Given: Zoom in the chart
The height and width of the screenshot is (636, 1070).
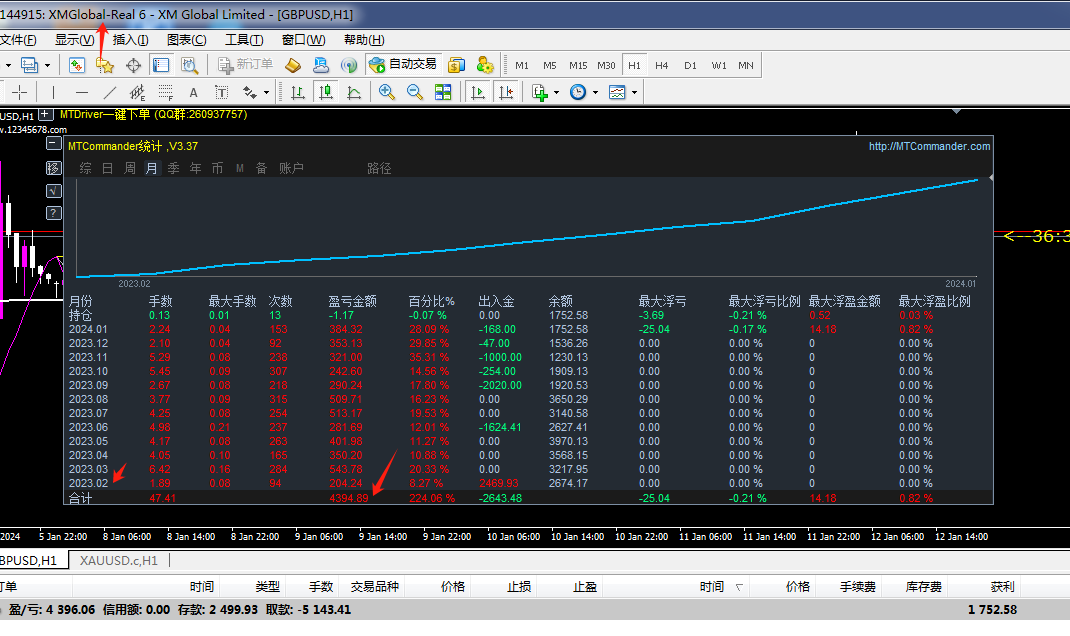Looking at the screenshot, I should click(386, 92).
